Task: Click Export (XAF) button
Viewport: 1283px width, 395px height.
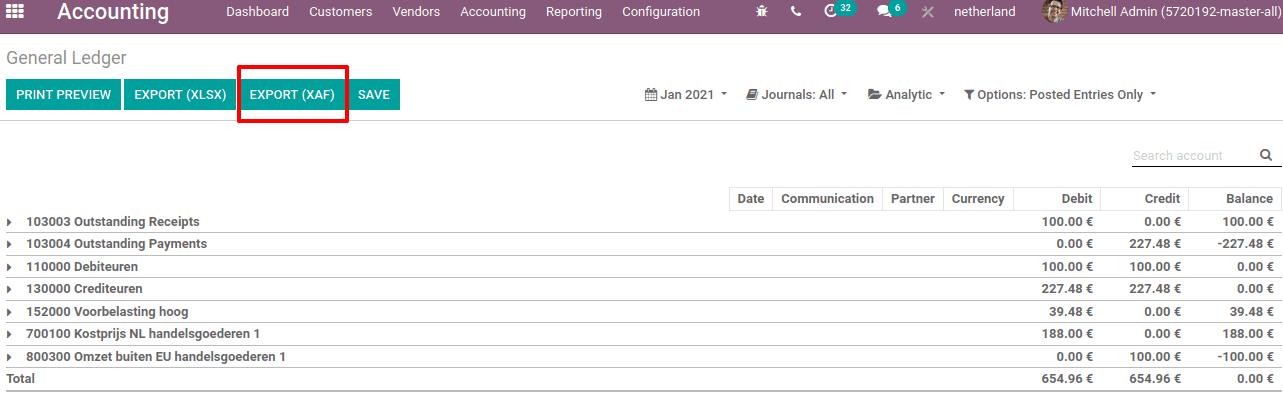Action: click(x=292, y=94)
